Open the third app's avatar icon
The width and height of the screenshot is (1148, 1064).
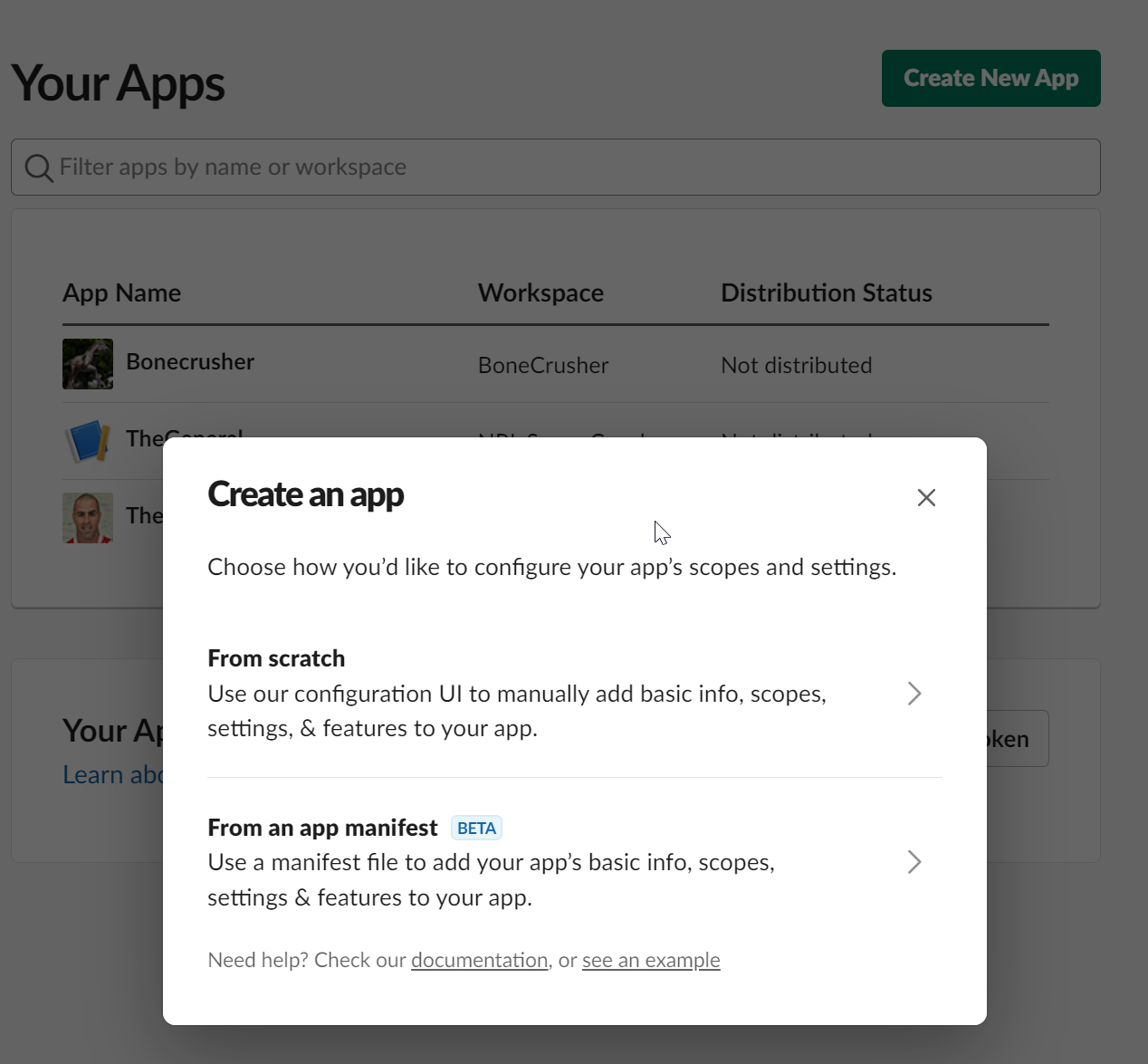coord(87,517)
